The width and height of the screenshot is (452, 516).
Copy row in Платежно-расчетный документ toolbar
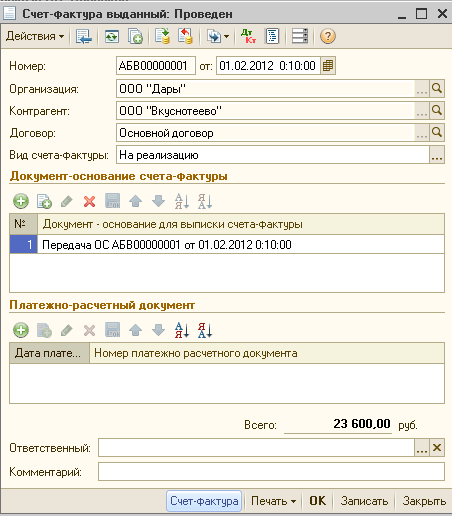[44, 330]
